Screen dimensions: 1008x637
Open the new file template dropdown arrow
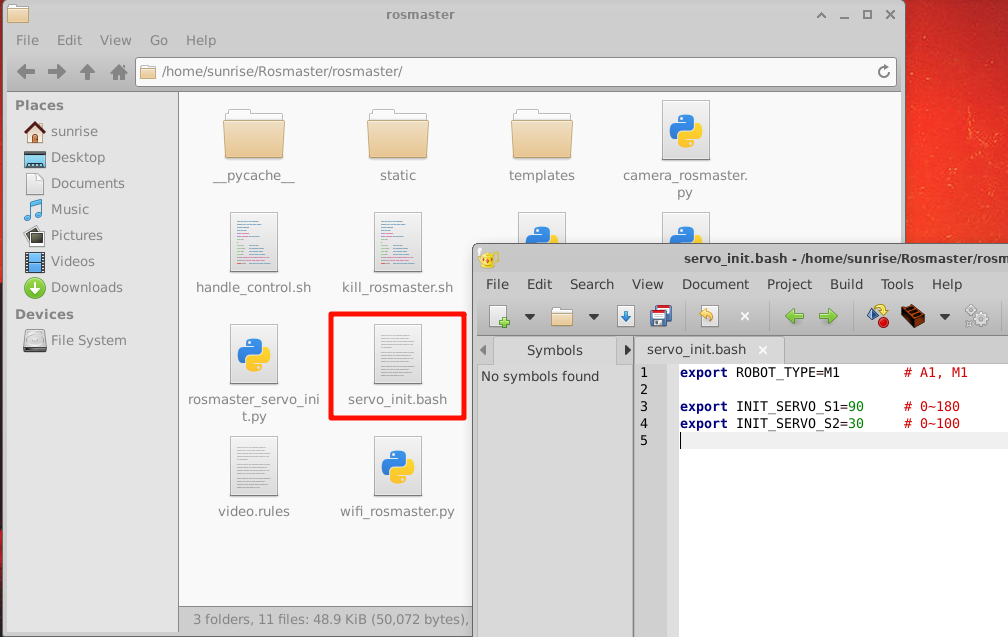pyautogui.click(x=530, y=317)
